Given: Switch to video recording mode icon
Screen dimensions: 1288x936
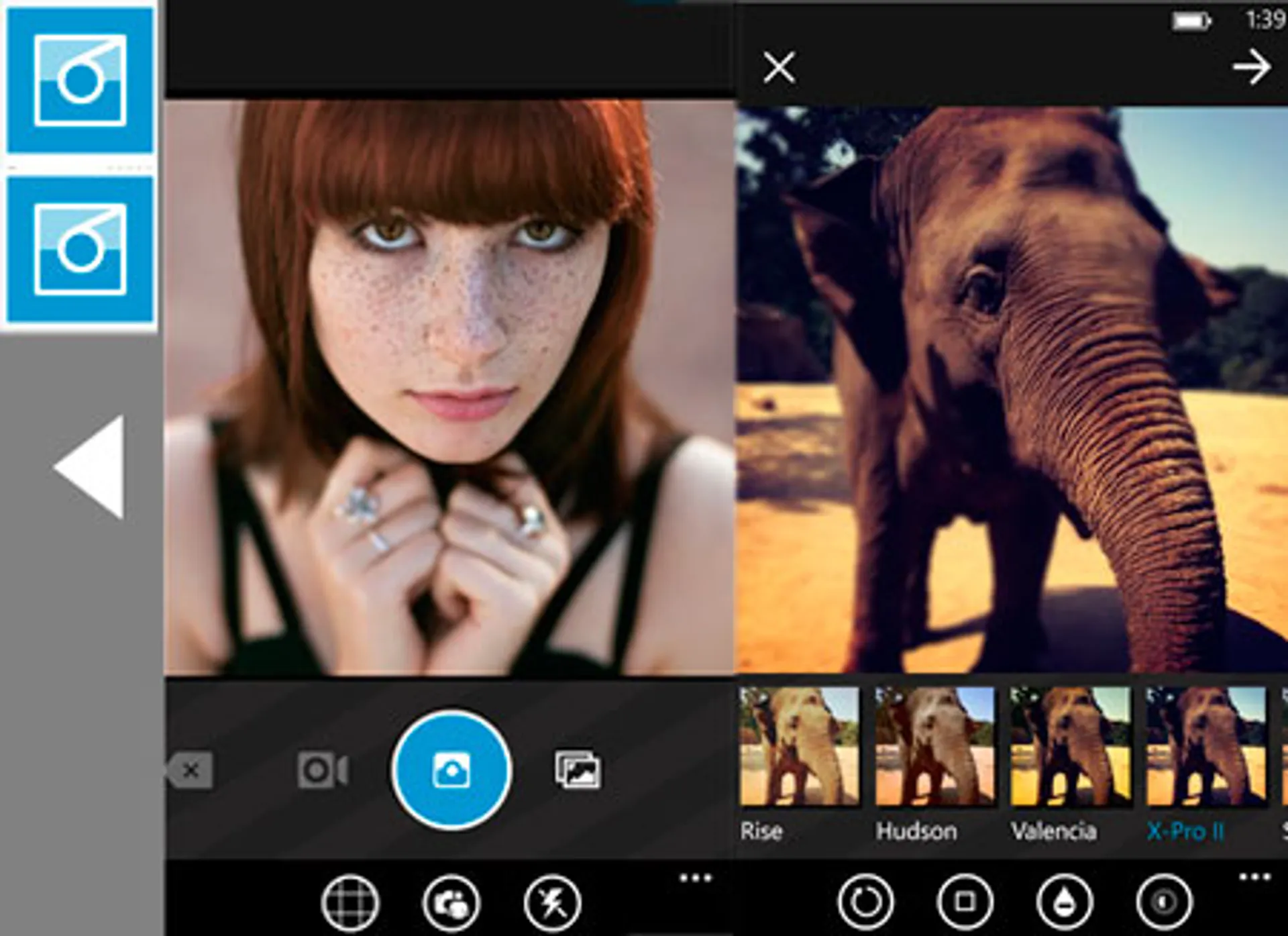Looking at the screenshot, I should pos(323,770).
